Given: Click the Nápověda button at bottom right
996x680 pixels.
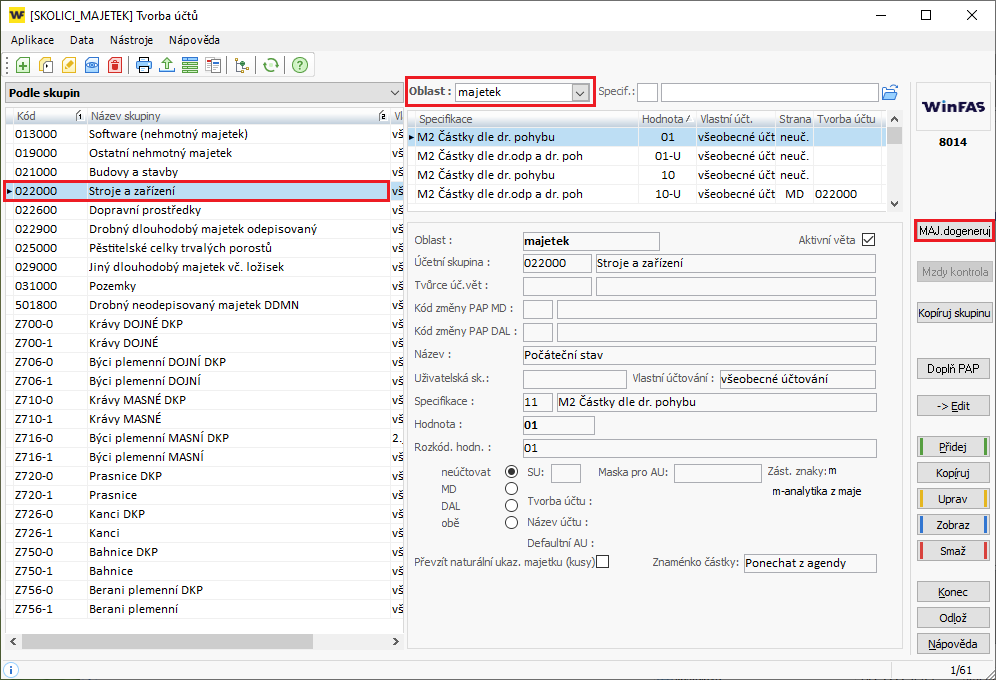Looking at the screenshot, I should 953,644.
